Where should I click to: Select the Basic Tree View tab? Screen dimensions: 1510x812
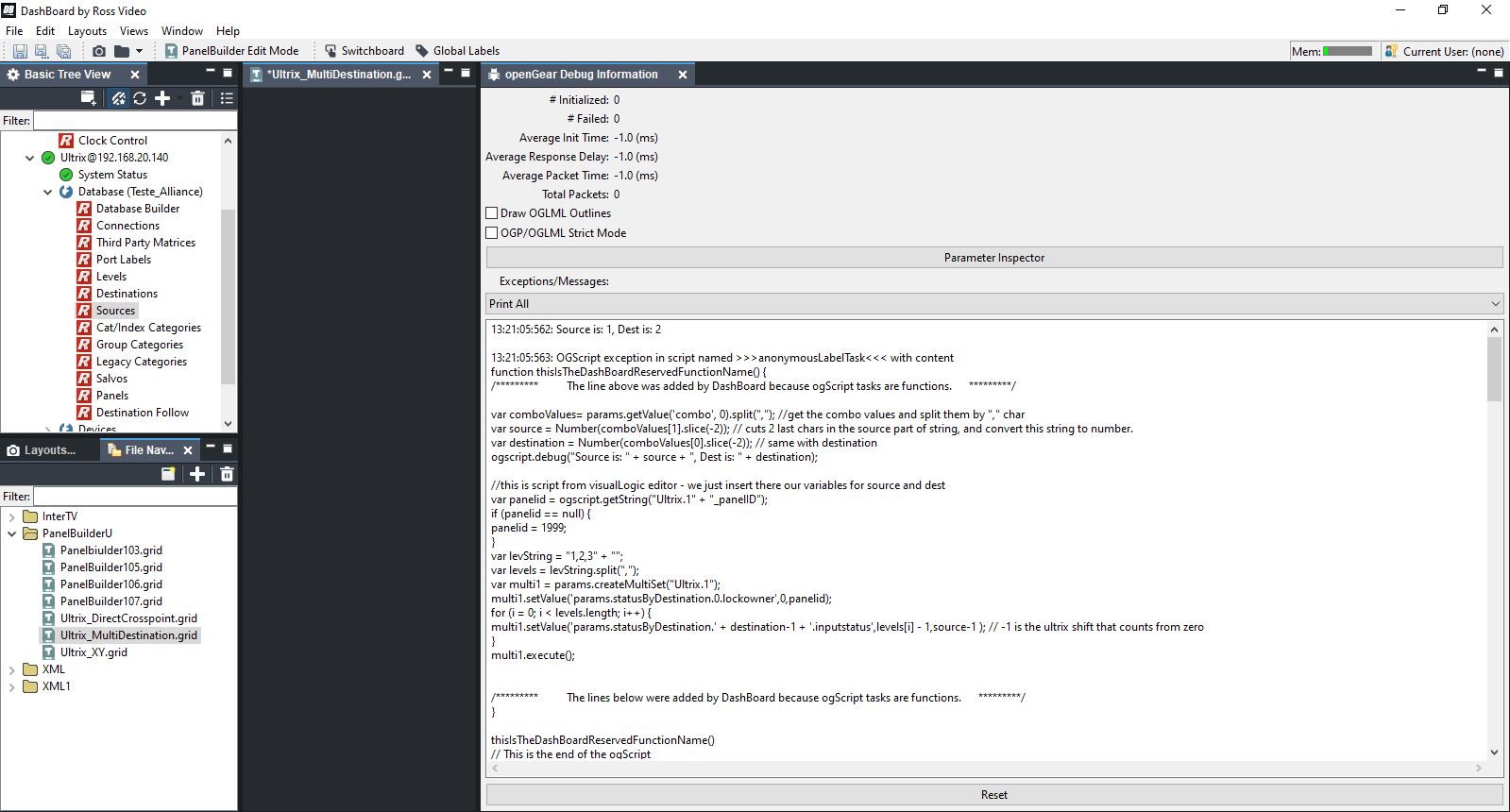pos(66,75)
